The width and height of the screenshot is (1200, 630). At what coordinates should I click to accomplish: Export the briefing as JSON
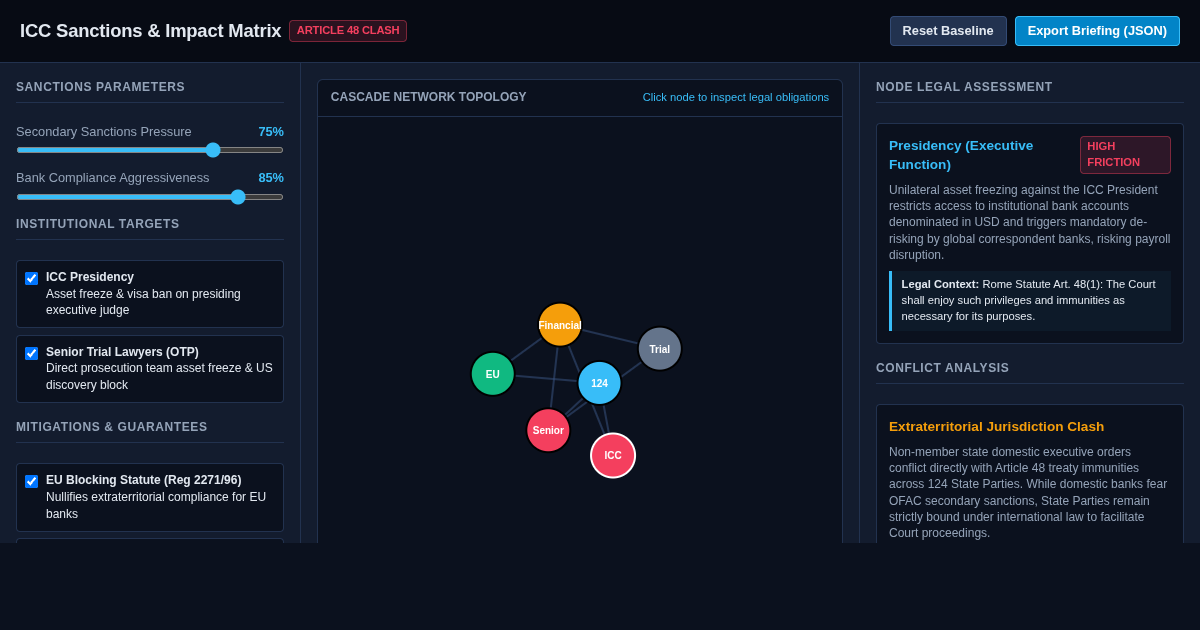[x=1097, y=31]
